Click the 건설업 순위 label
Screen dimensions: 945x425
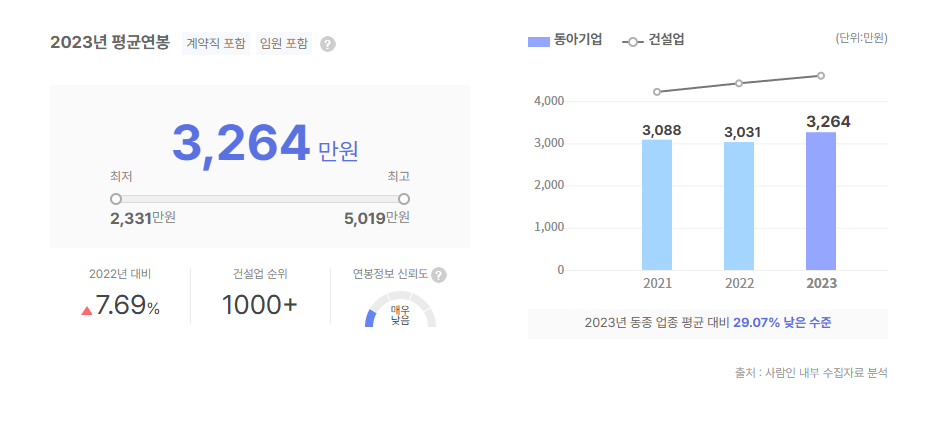pos(260,274)
